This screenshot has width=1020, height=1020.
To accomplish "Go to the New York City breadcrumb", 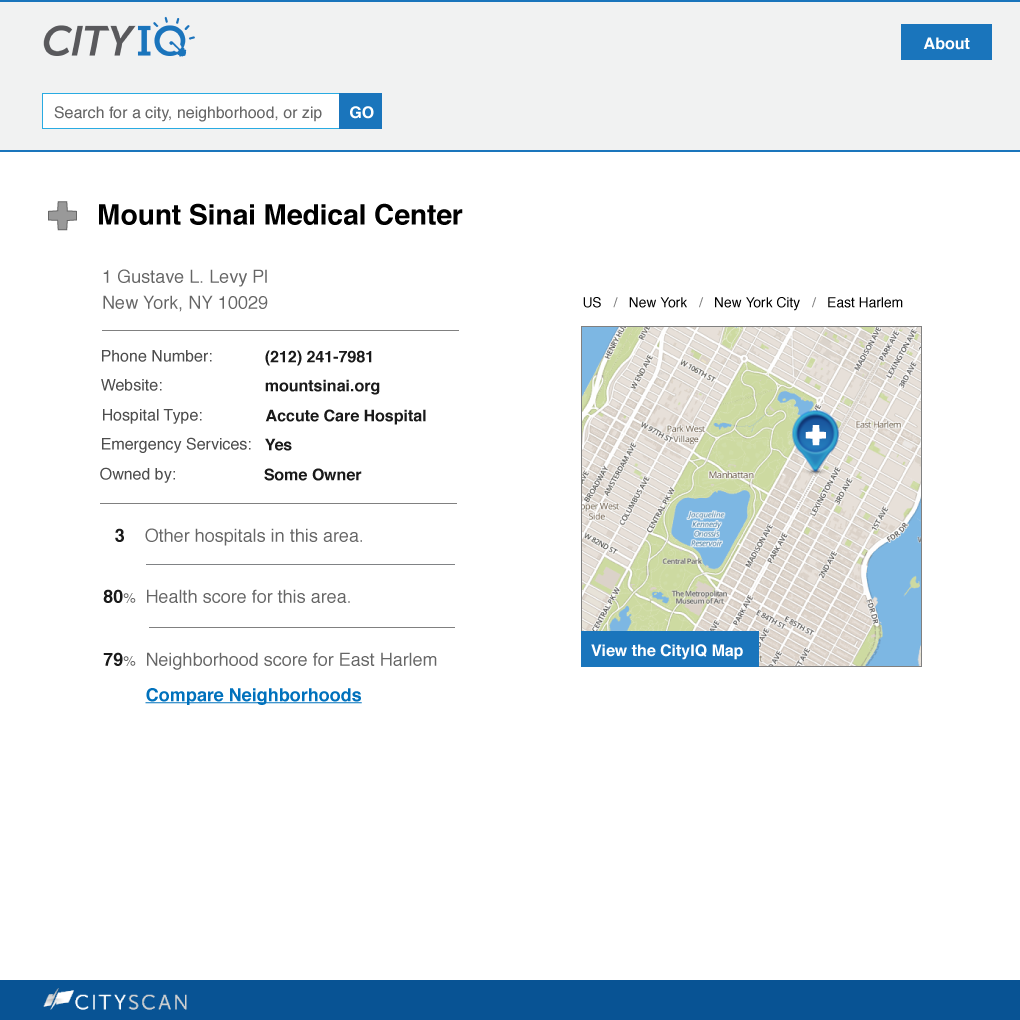I will (x=756, y=303).
